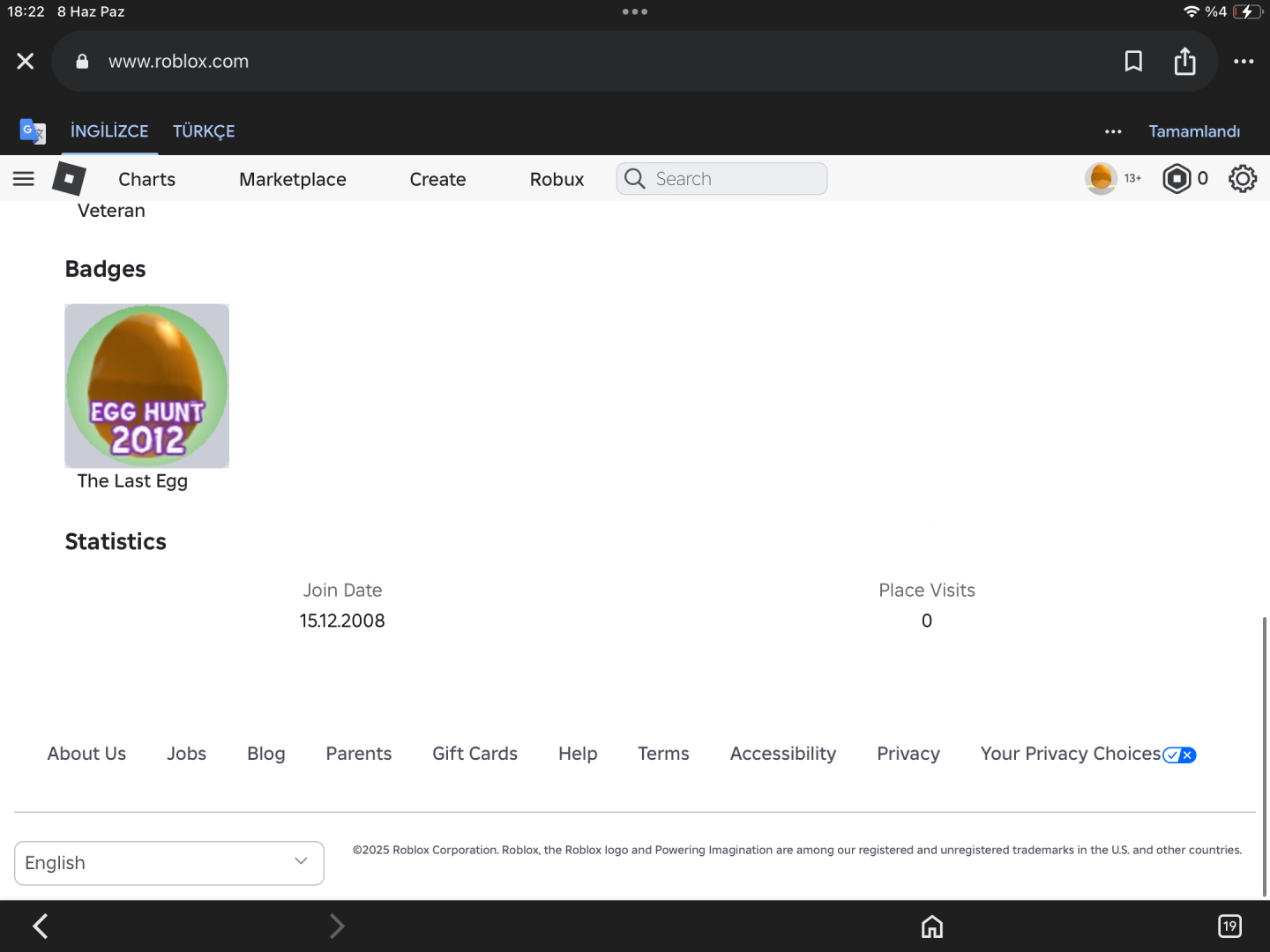Switch translation to TÜRKÇE
The image size is (1270, 952).
[204, 131]
